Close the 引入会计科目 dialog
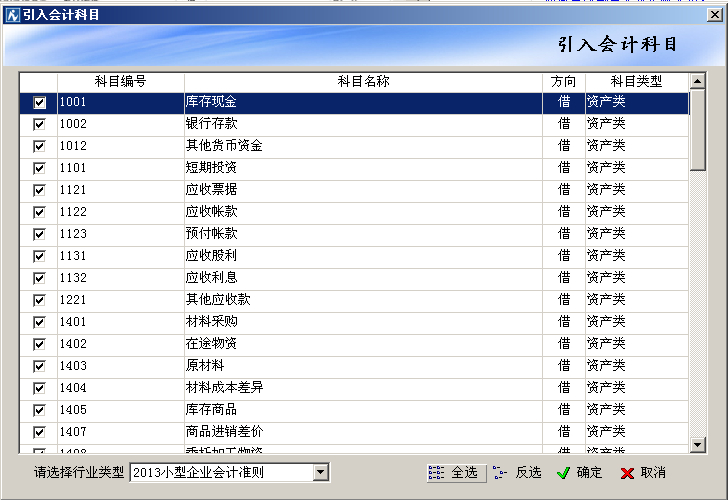Screen dimensions: 728x500 point(715,15)
